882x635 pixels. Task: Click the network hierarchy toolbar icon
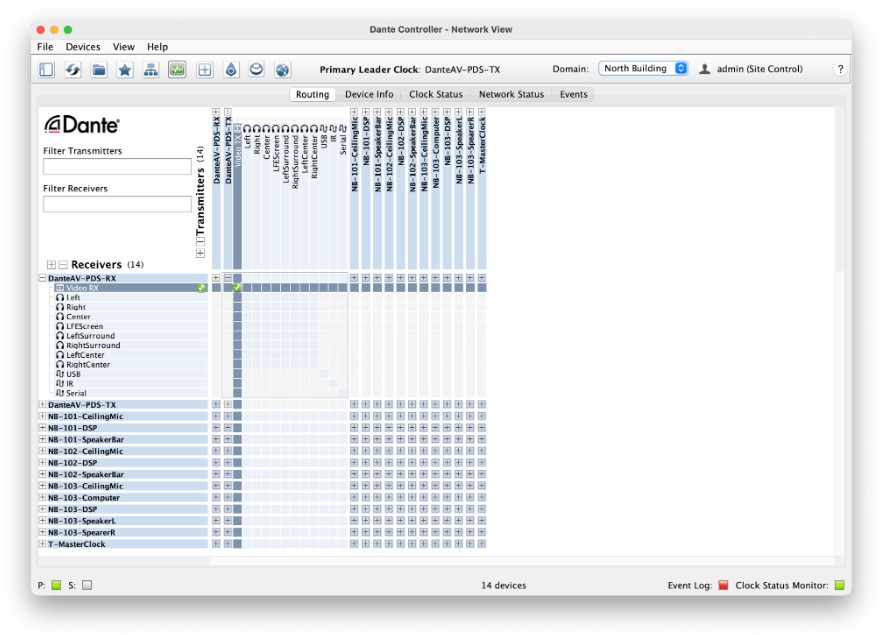click(151, 69)
